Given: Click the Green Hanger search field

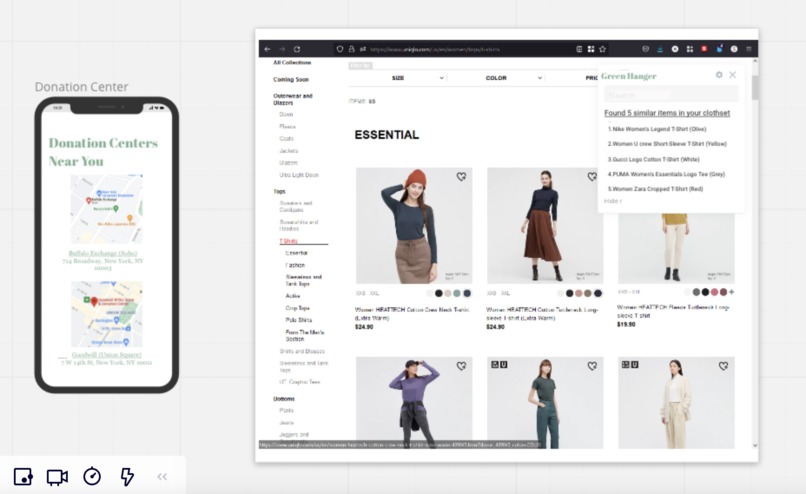Looking at the screenshot, I should (x=671, y=95).
